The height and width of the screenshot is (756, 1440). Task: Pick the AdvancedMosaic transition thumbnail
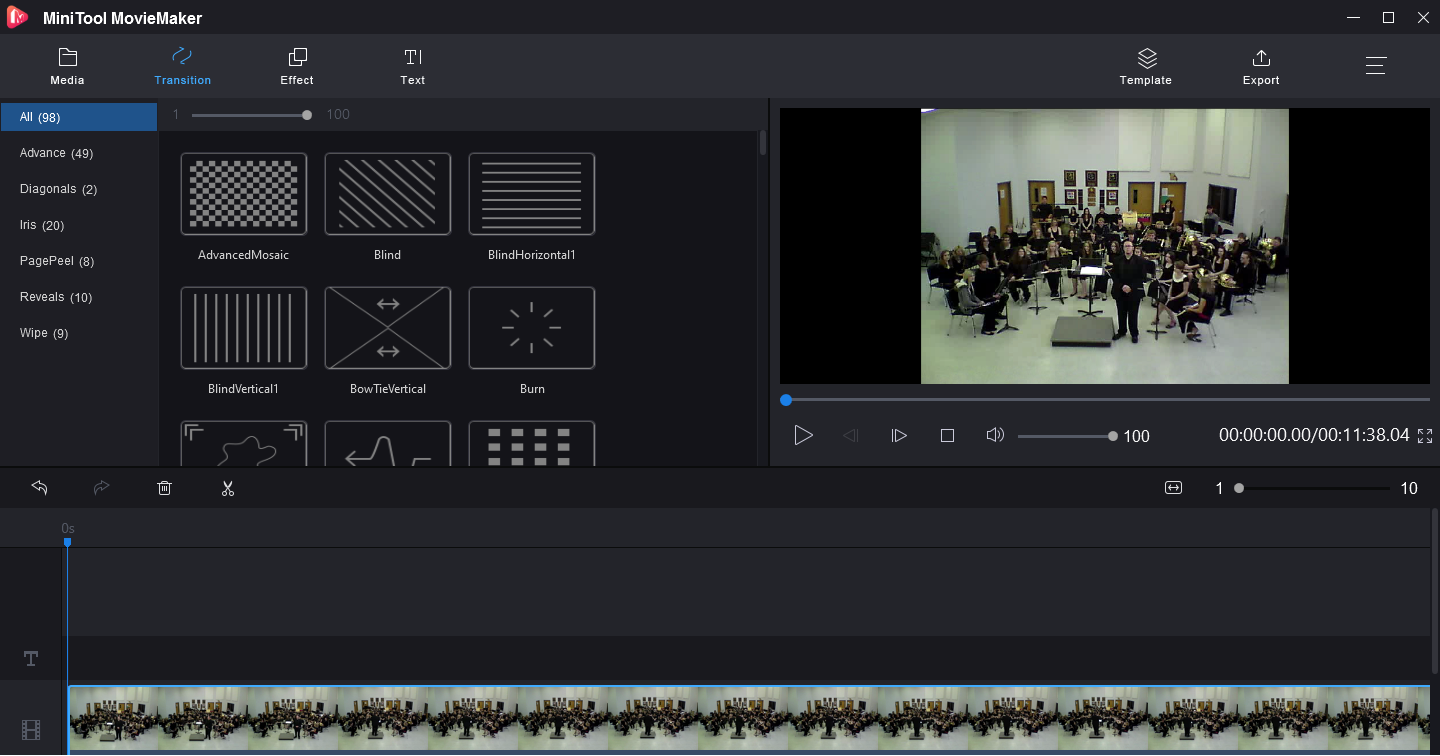[244, 194]
